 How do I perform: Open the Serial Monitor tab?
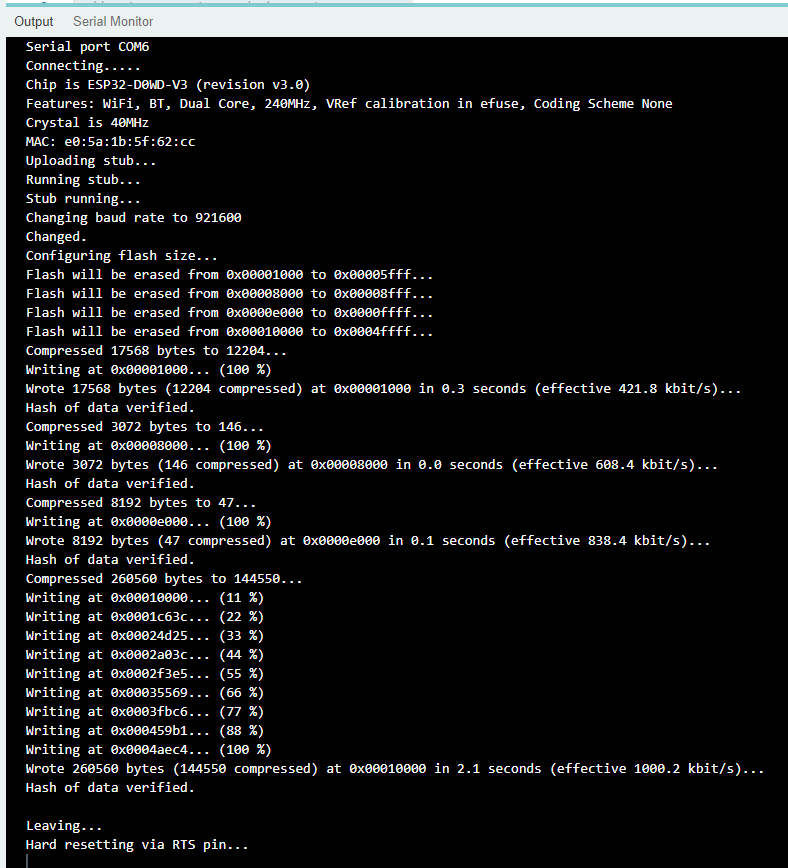113,22
